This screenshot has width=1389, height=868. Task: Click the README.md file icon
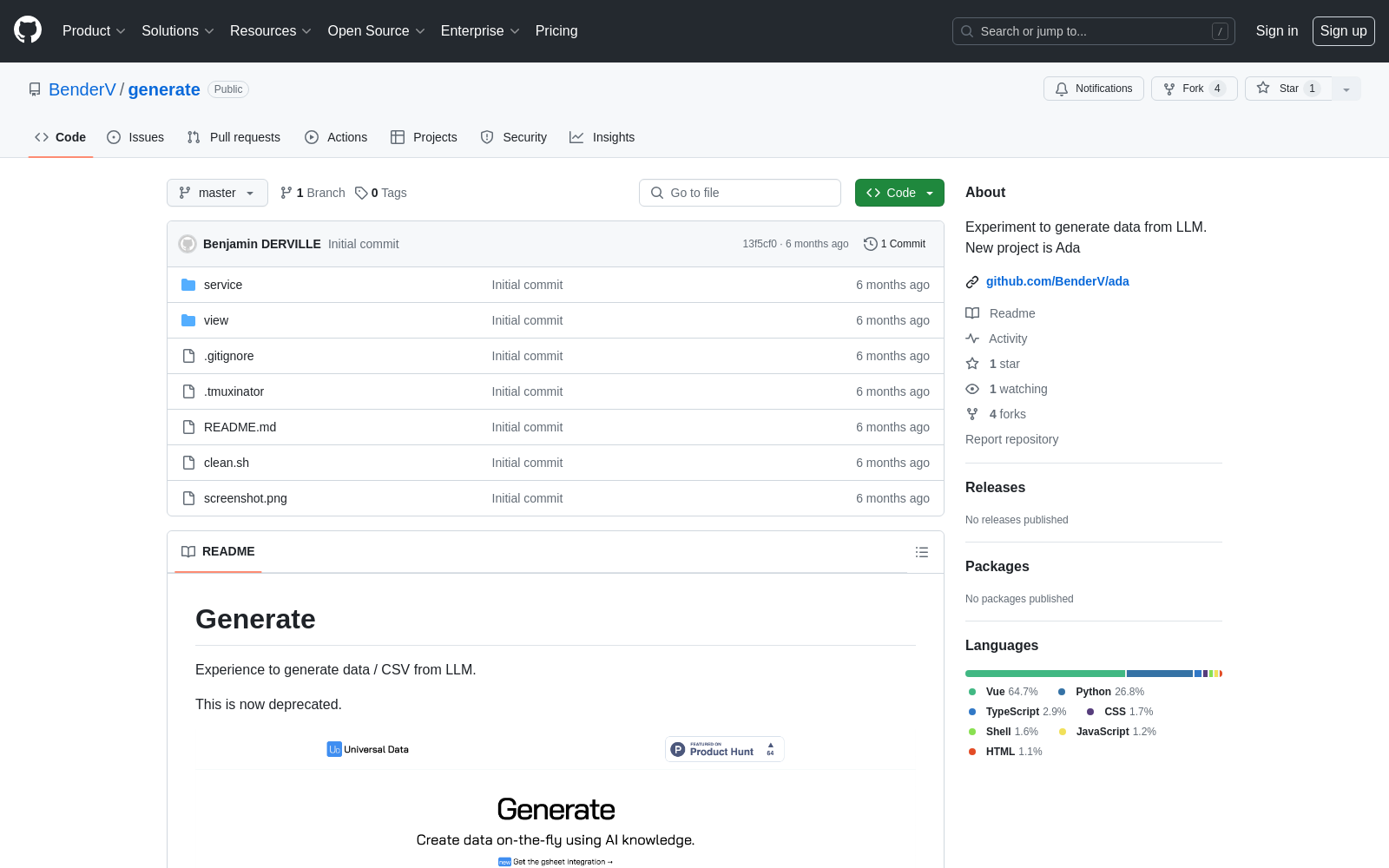(188, 427)
